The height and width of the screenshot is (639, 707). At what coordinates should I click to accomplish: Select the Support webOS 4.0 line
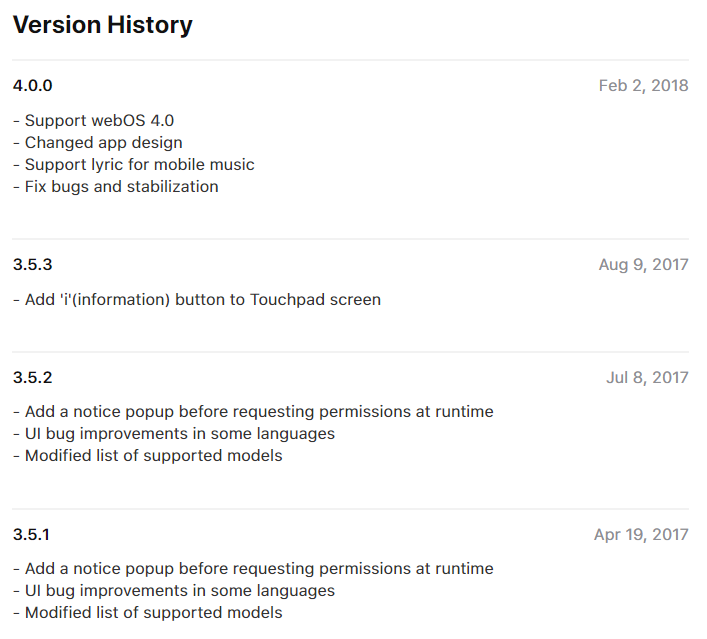pos(93,120)
